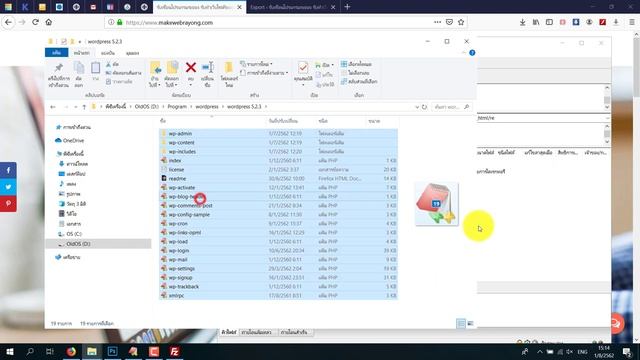Click Firefox Reload page button
Image resolution: width=640 pixels, height=360 pixels.
point(35,22)
